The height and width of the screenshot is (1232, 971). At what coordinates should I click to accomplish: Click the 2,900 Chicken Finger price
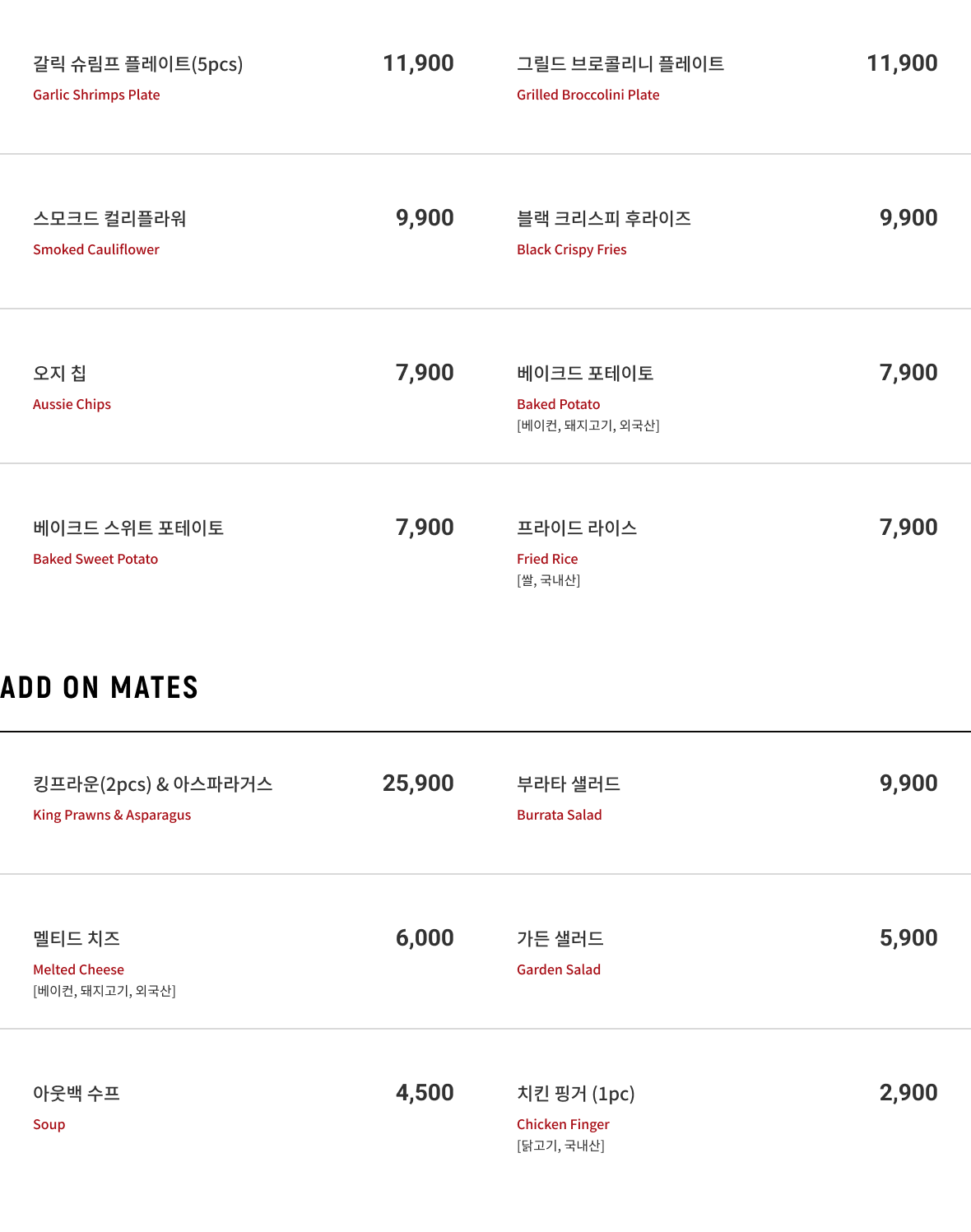(908, 1092)
